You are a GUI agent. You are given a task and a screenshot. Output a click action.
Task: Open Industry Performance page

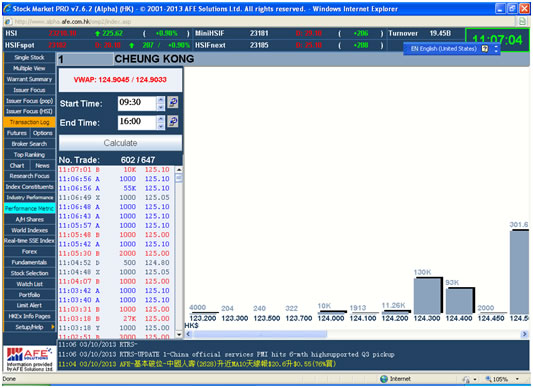pos(29,198)
